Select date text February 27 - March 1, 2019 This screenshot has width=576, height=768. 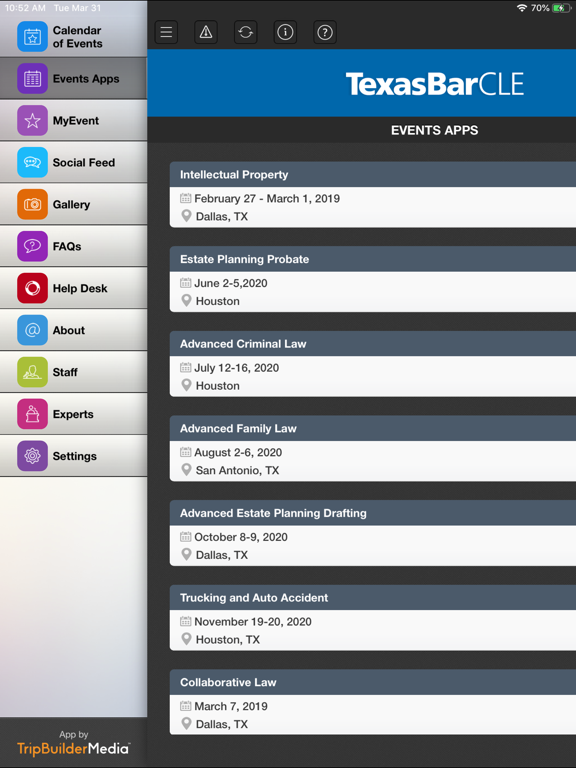[267, 198]
